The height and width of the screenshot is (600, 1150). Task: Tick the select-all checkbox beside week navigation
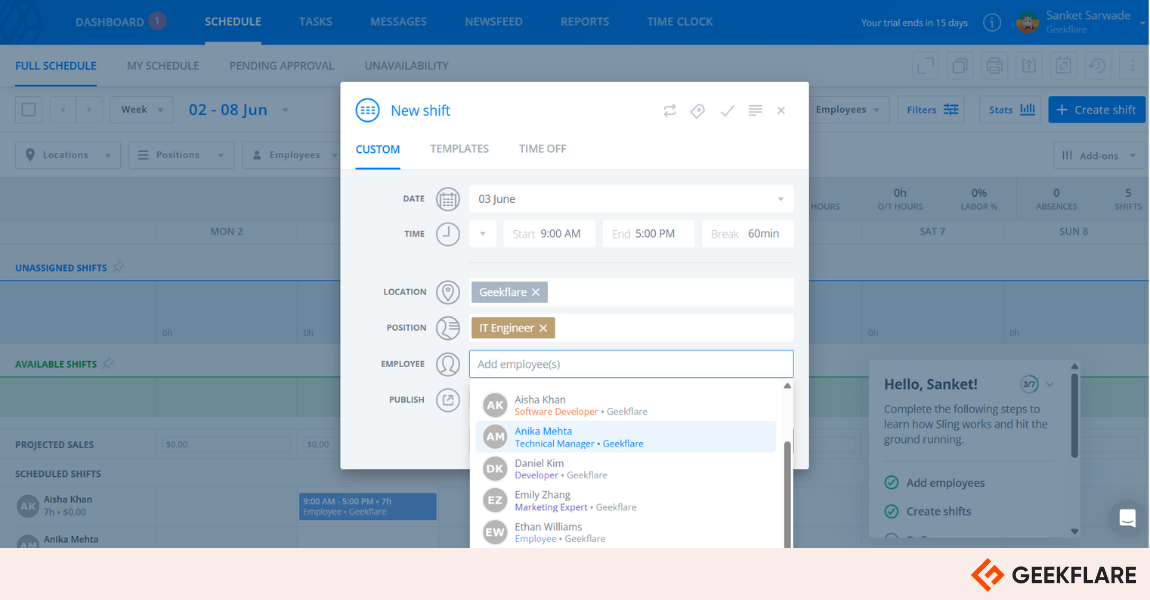click(x=29, y=110)
